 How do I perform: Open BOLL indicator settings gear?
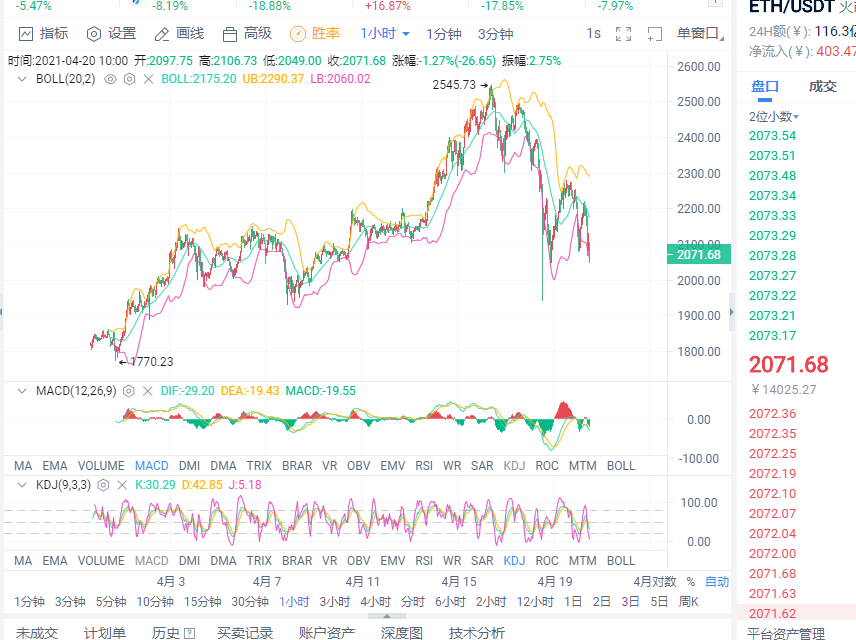point(128,78)
